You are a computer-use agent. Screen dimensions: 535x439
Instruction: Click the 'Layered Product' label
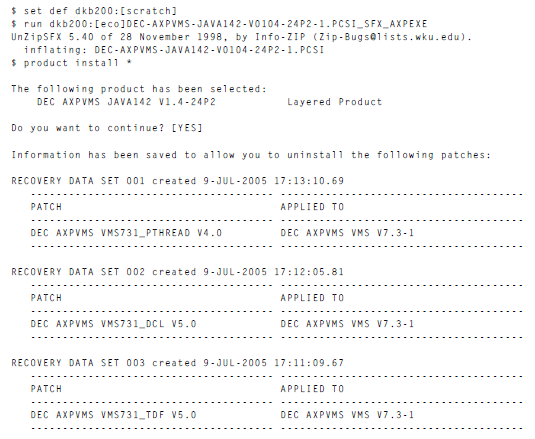(334, 102)
